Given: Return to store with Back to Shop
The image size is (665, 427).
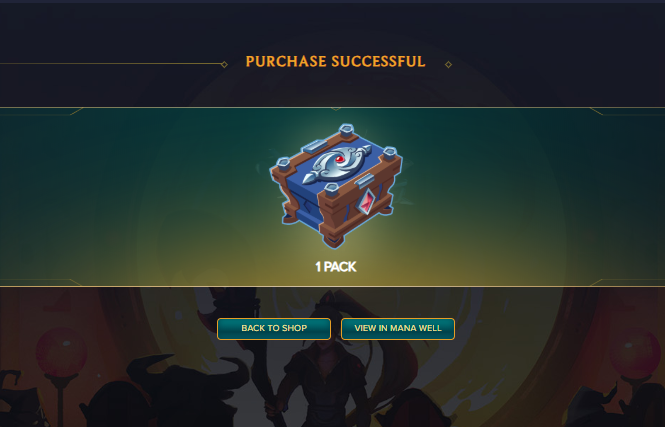Looking at the screenshot, I should 274,329.
